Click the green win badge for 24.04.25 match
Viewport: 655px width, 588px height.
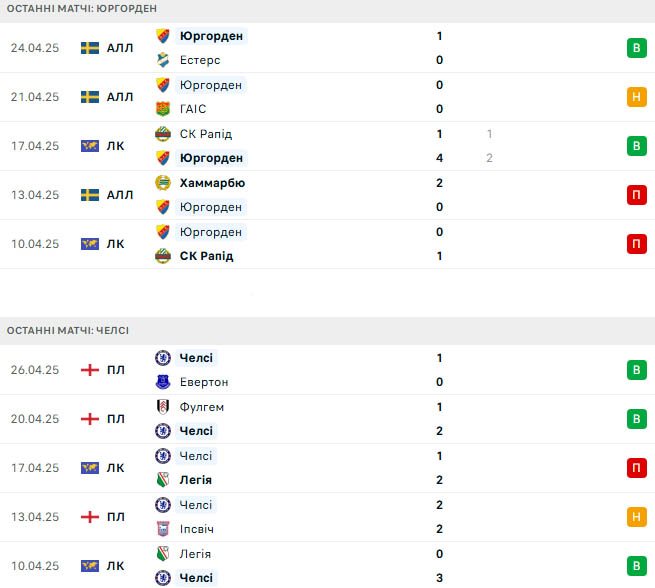[x=636, y=48]
